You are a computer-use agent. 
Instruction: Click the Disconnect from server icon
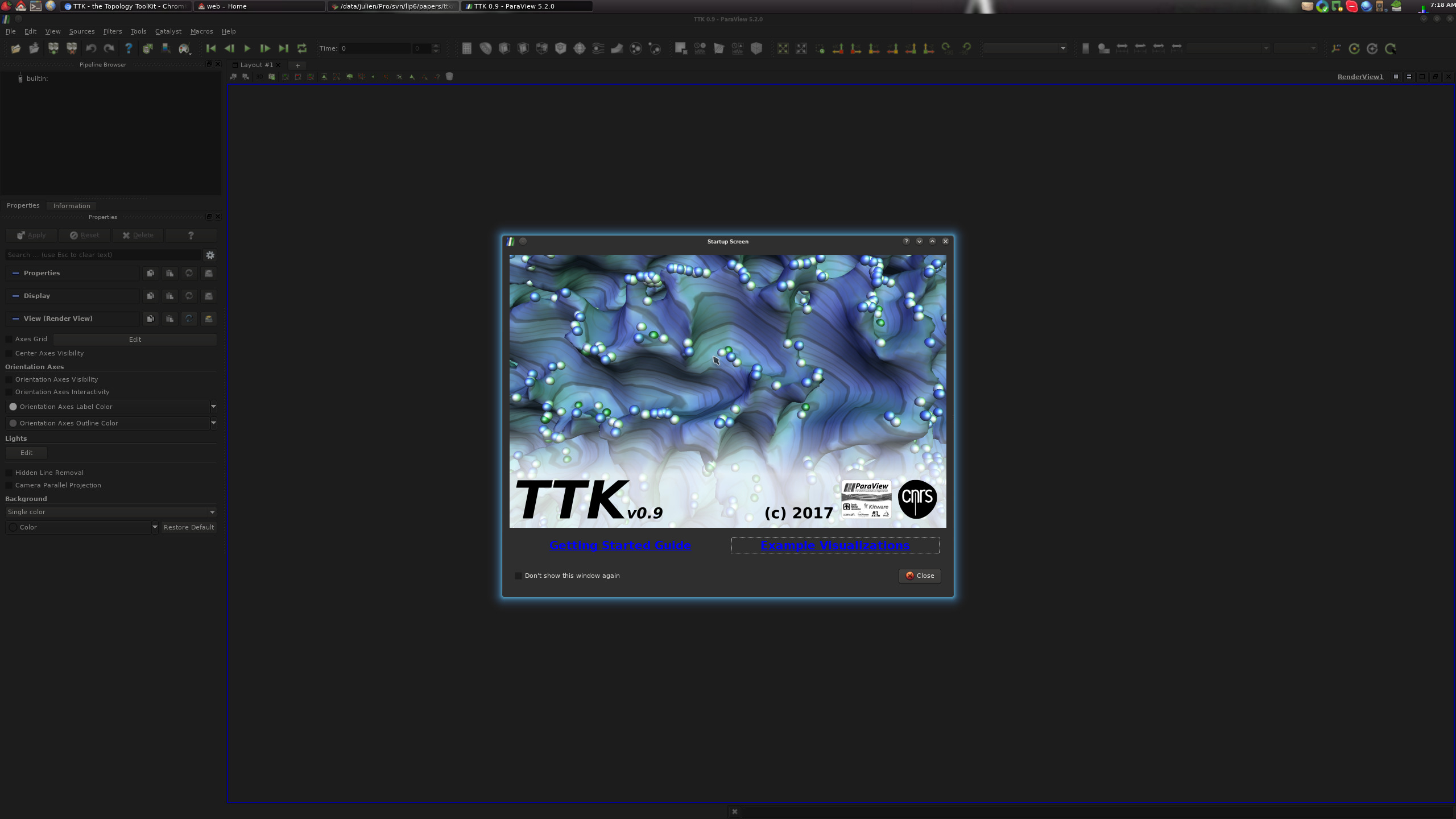coord(72,48)
